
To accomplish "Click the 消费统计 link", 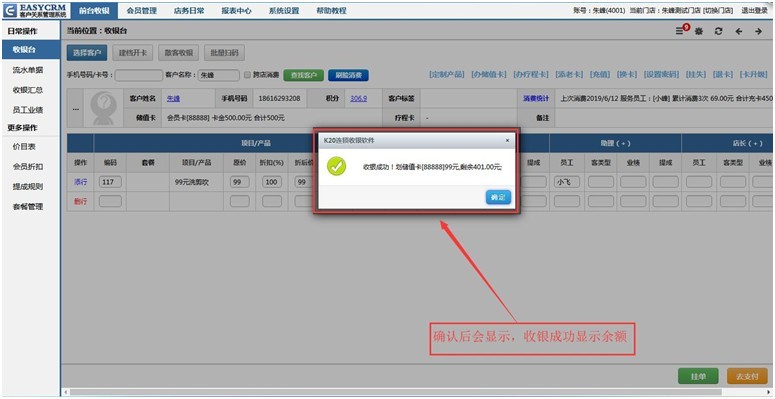I will [536, 98].
